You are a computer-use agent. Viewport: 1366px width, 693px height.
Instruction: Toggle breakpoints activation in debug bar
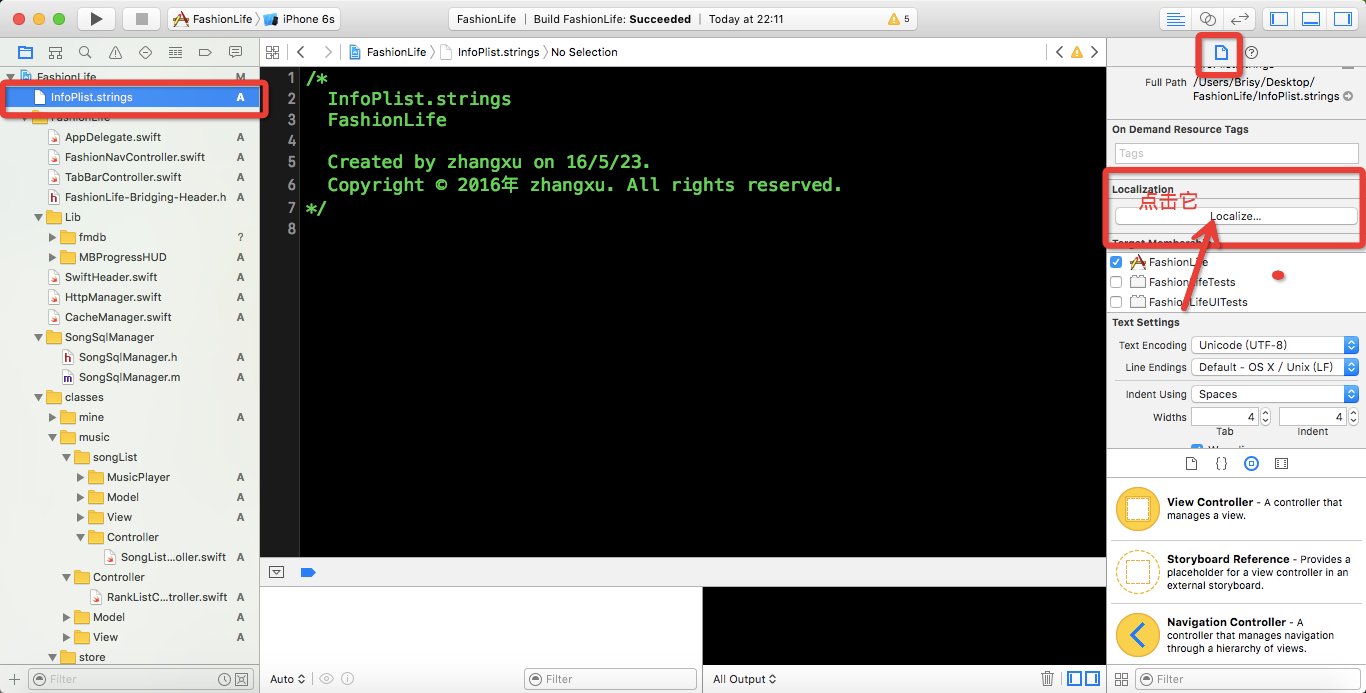[x=308, y=572]
